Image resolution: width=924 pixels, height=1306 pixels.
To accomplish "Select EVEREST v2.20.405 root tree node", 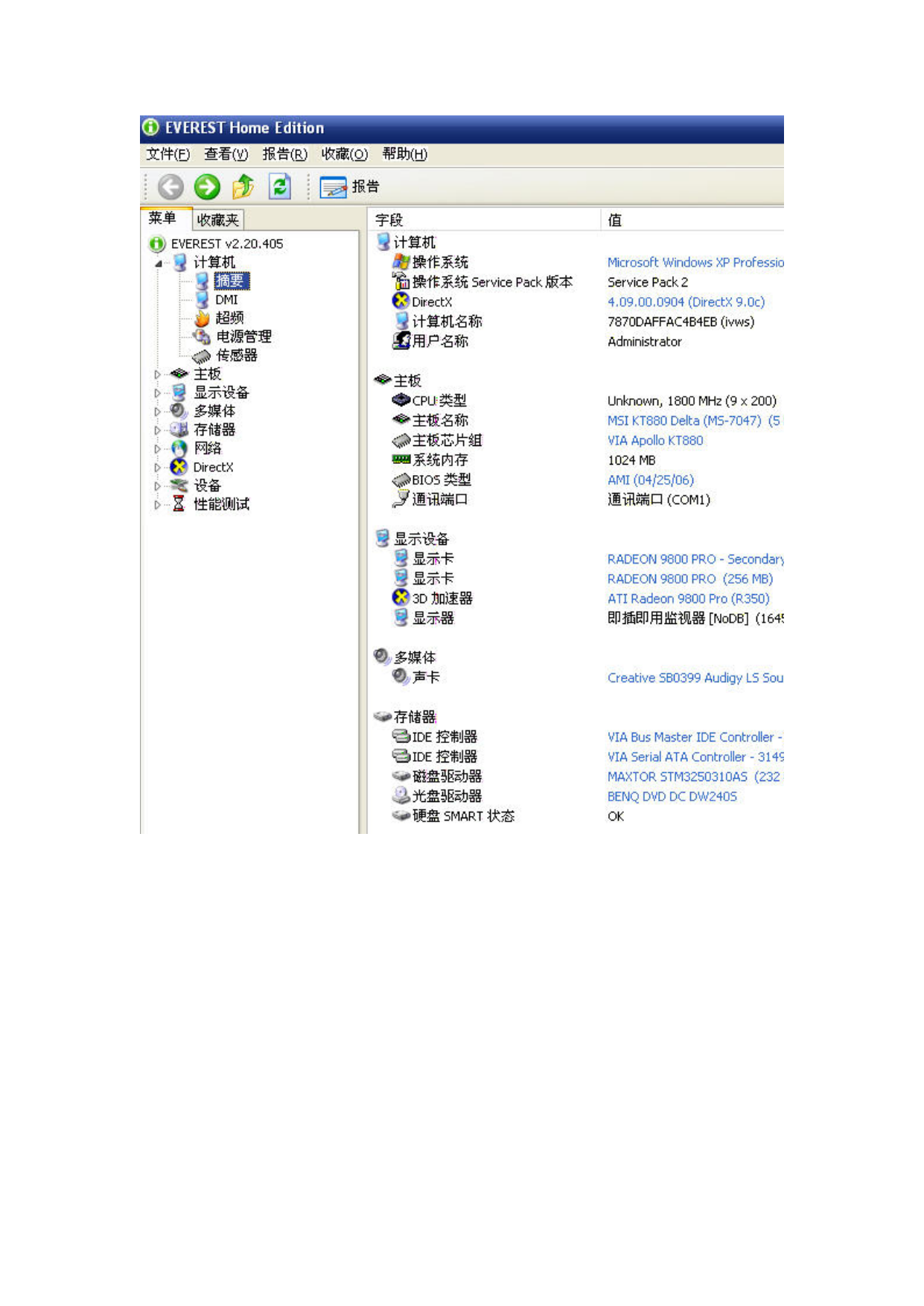I will pos(227,244).
